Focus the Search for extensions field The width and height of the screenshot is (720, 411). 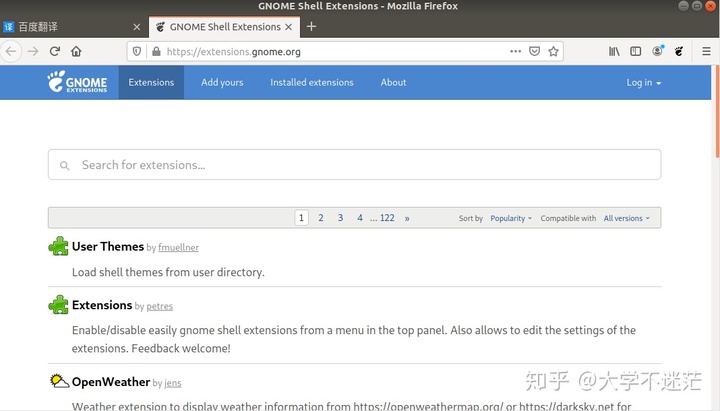coord(354,164)
